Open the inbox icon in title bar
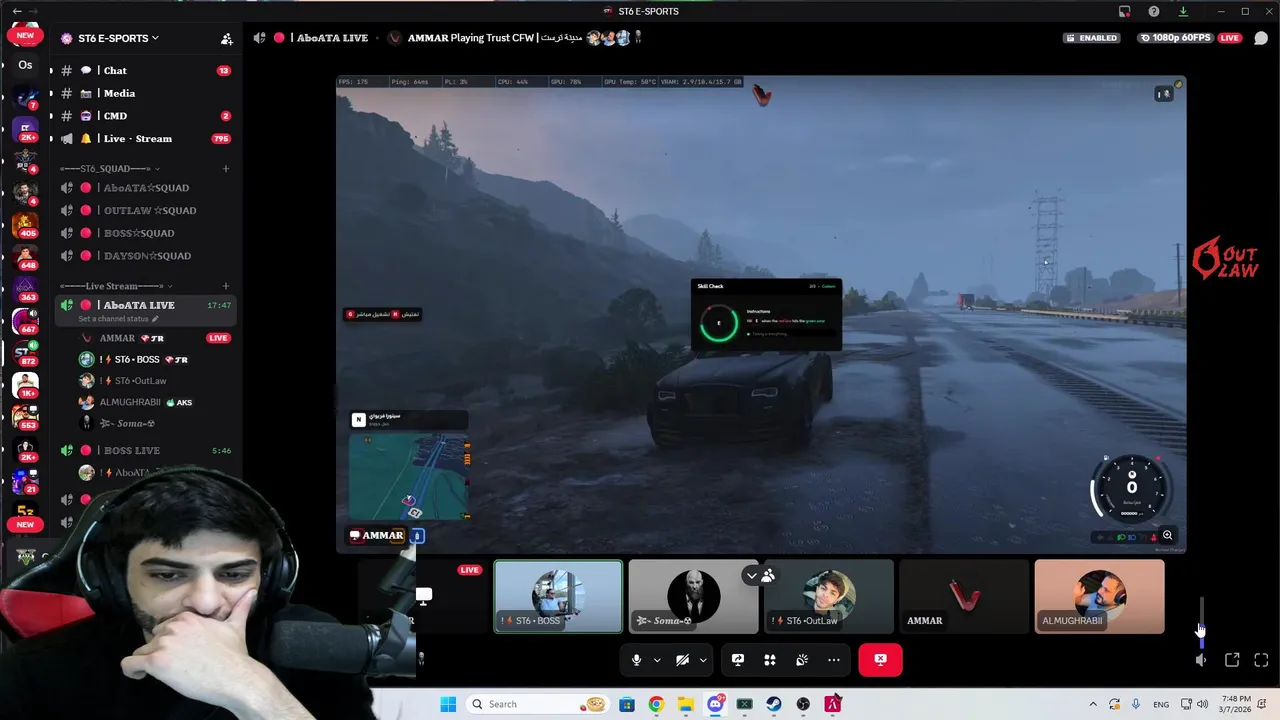1280x720 pixels. tap(1125, 11)
